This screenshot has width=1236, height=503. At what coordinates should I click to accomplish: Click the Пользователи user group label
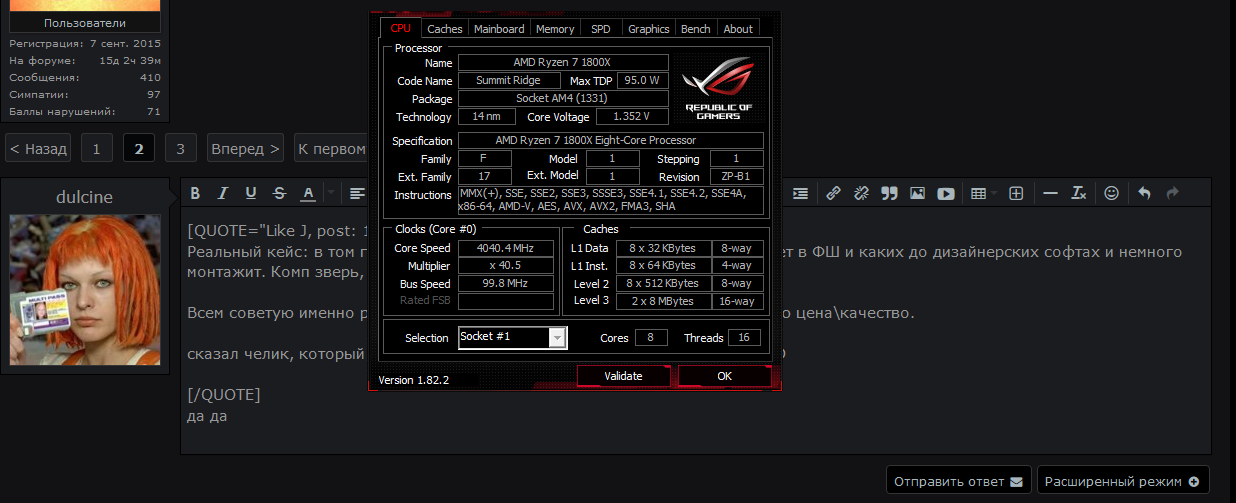pos(85,22)
